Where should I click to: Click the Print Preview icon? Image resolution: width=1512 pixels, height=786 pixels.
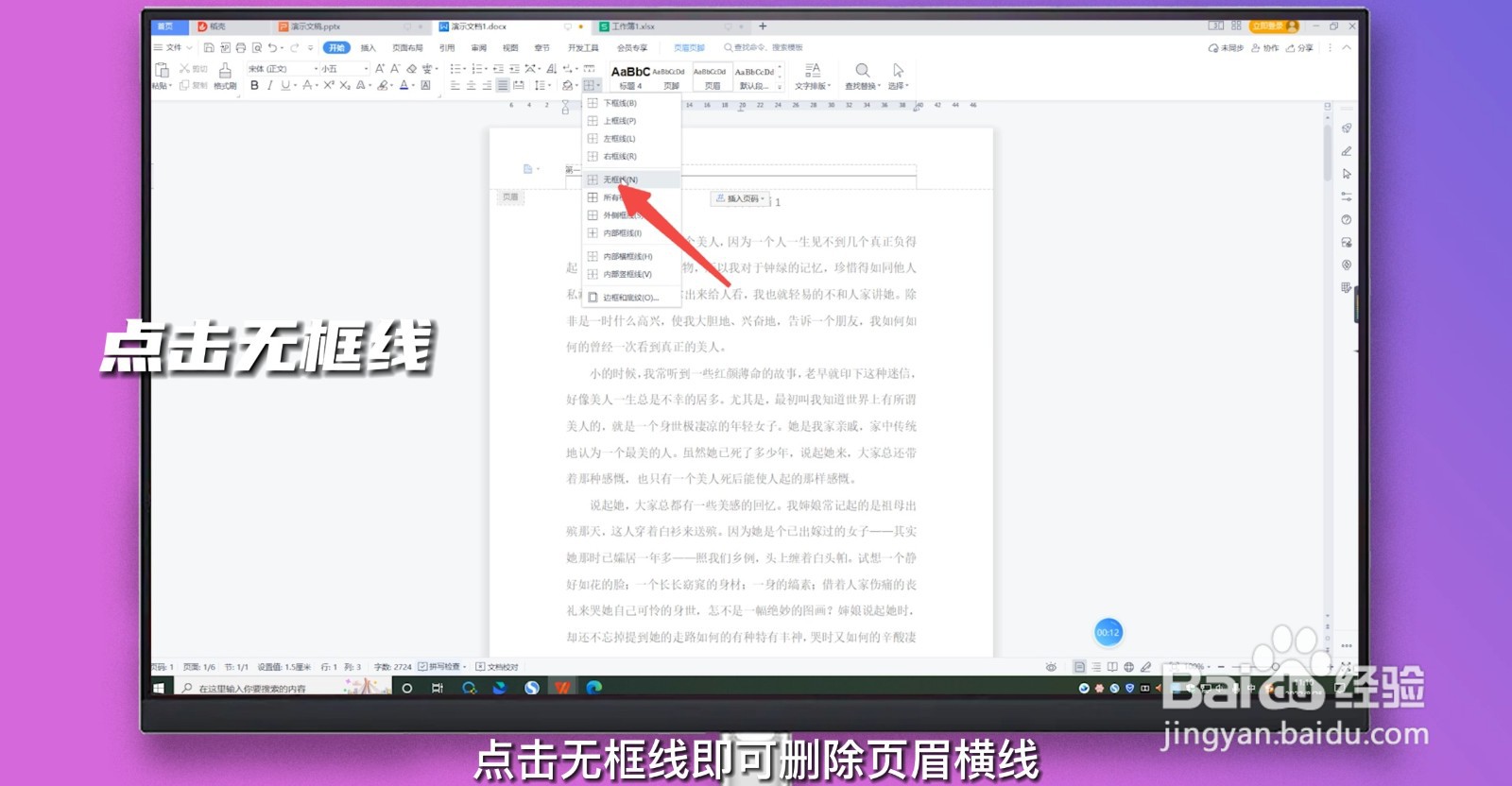[x=257, y=47]
